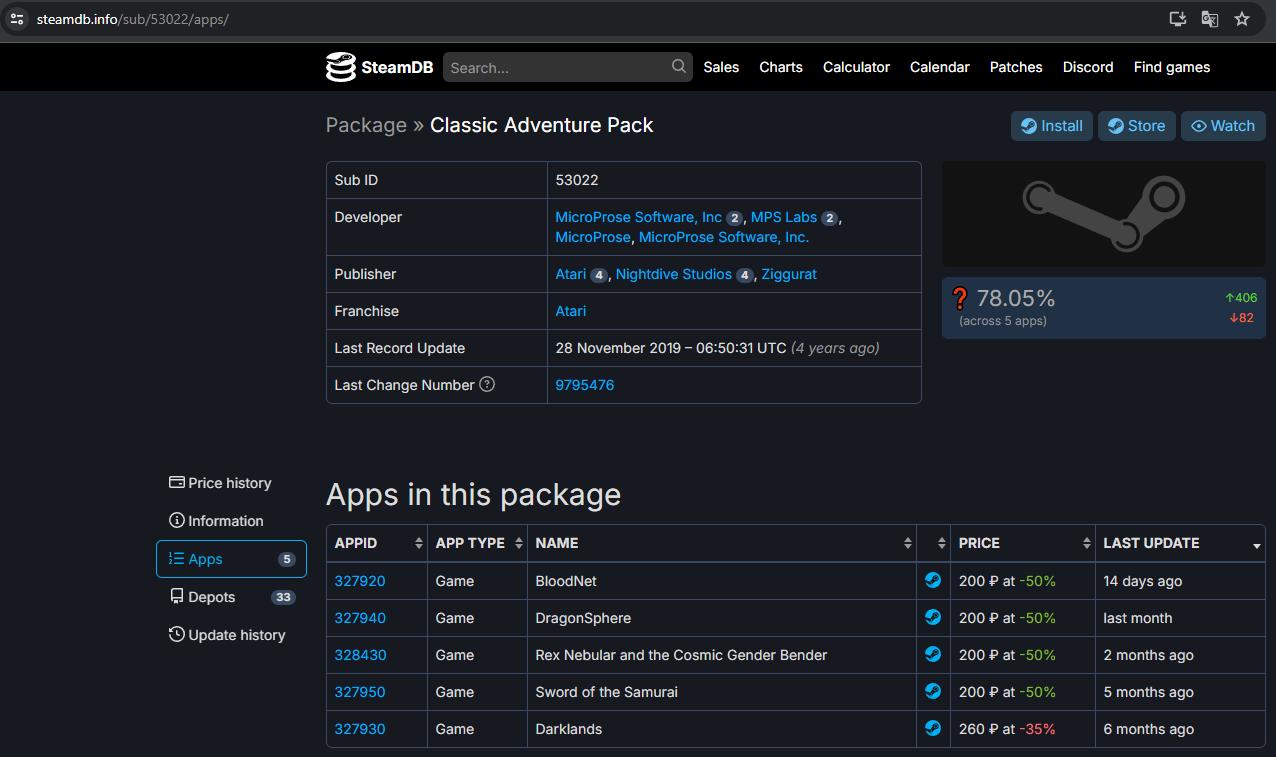Screen dimensions: 1276x757
Task: Open publisher Ziggurat link
Action: (x=789, y=274)
